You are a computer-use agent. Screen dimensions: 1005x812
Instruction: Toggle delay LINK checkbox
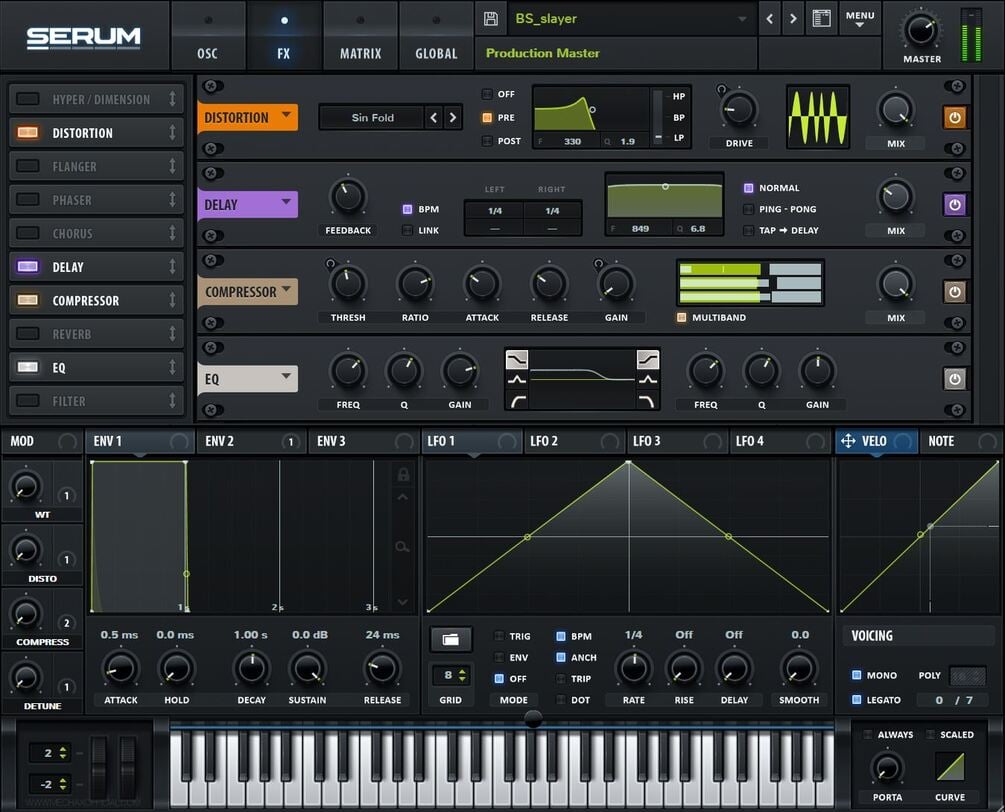click(x=407, y=230)
